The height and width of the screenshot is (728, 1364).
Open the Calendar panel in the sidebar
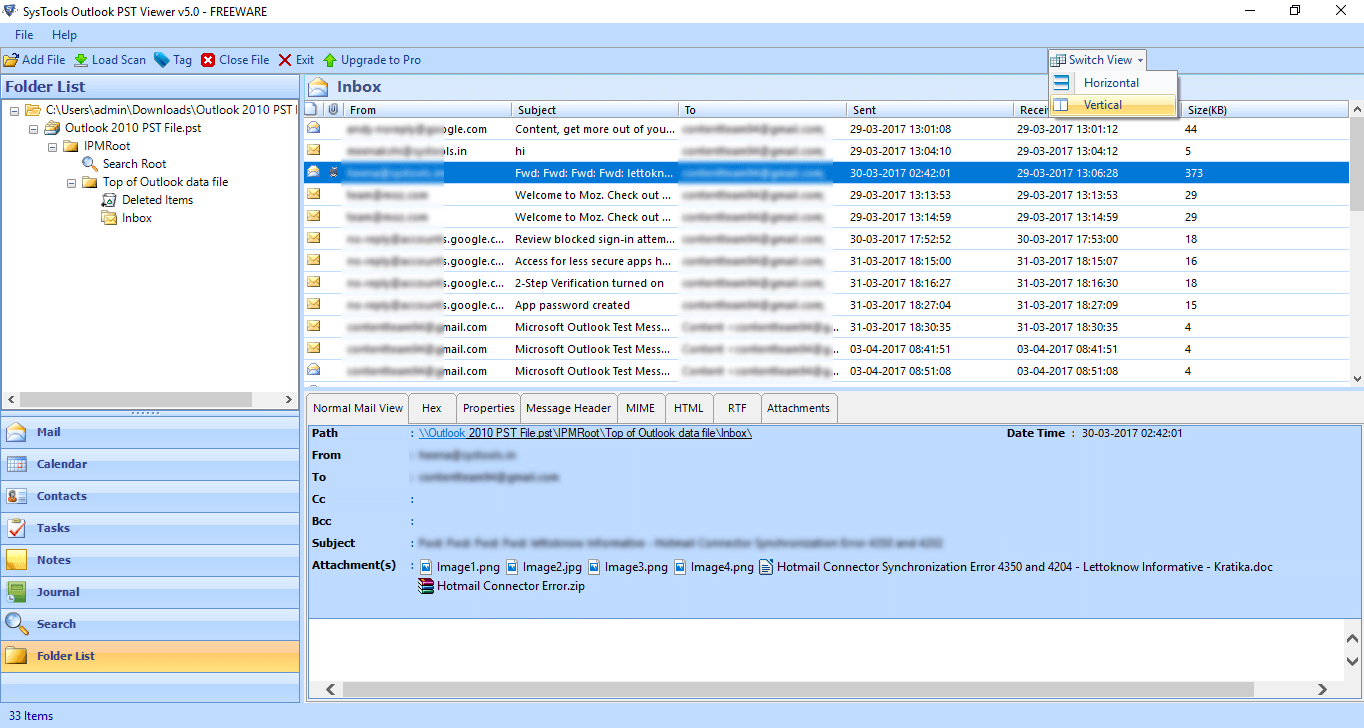[x=25, y=463]
